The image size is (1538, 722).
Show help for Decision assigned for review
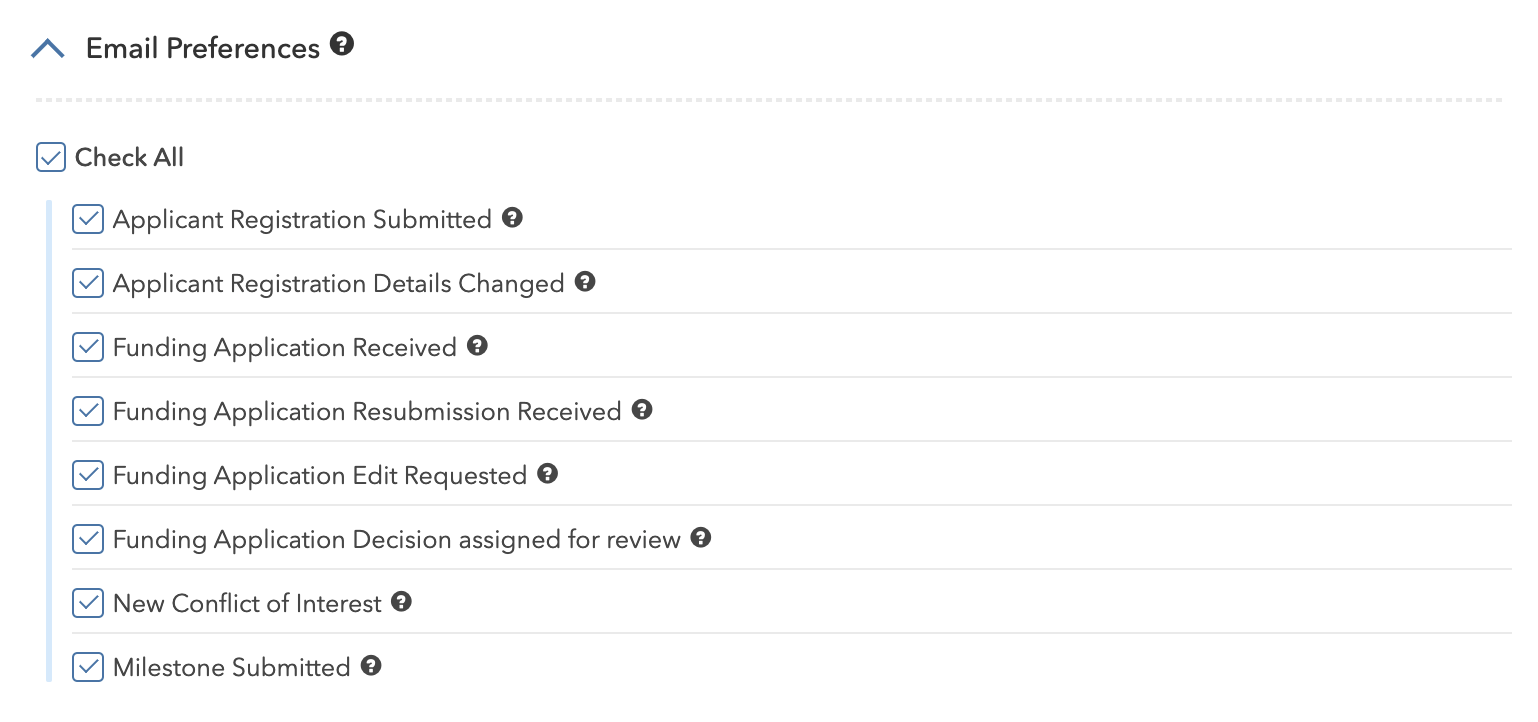[701, 537]
